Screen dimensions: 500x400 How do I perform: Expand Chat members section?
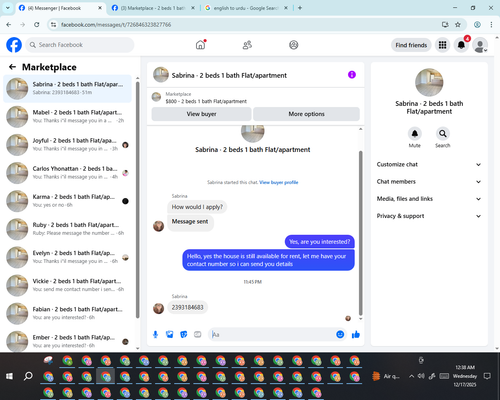[429, 182]
